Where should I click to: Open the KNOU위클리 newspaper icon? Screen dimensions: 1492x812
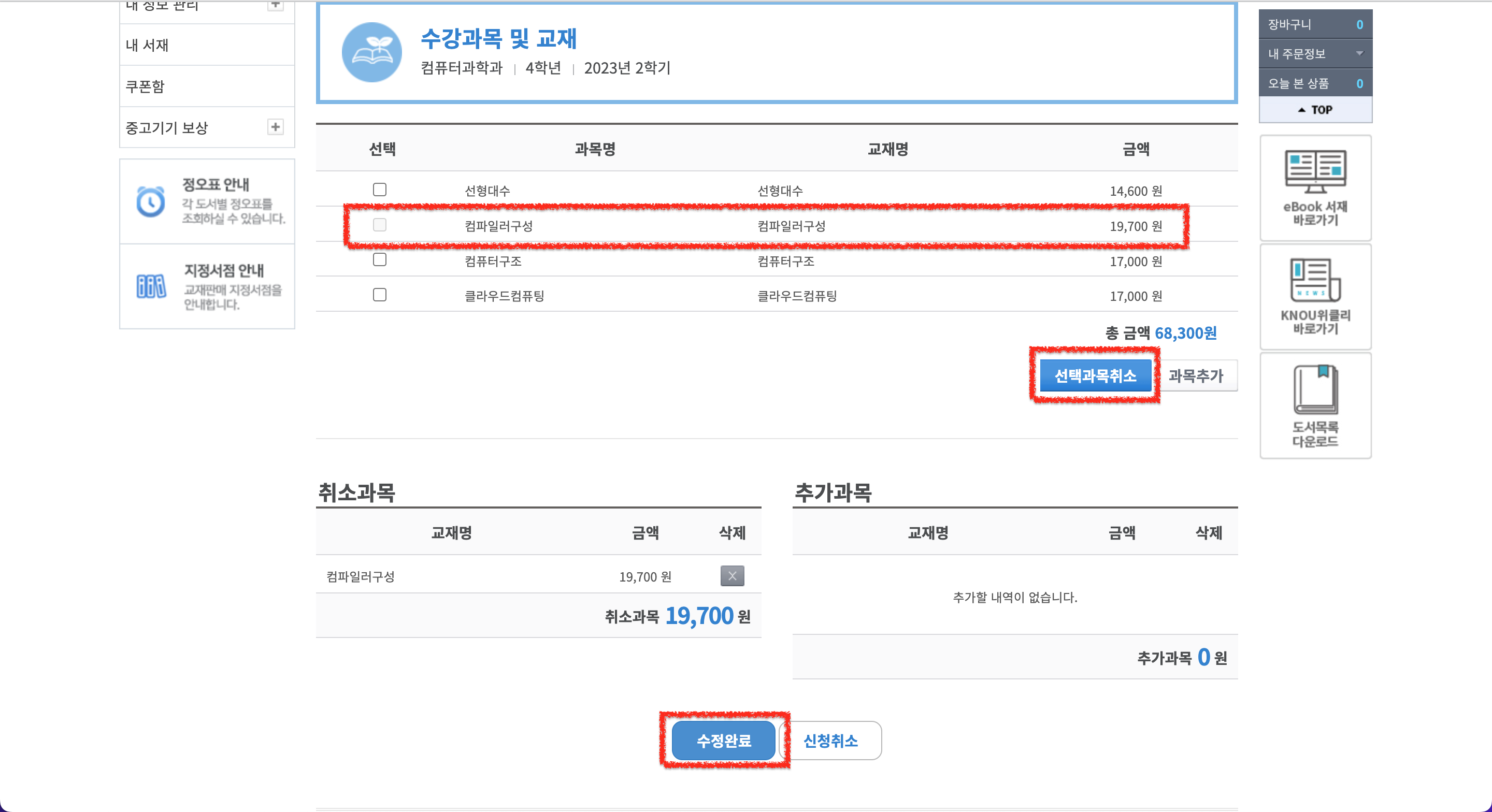click(1315, 280)
